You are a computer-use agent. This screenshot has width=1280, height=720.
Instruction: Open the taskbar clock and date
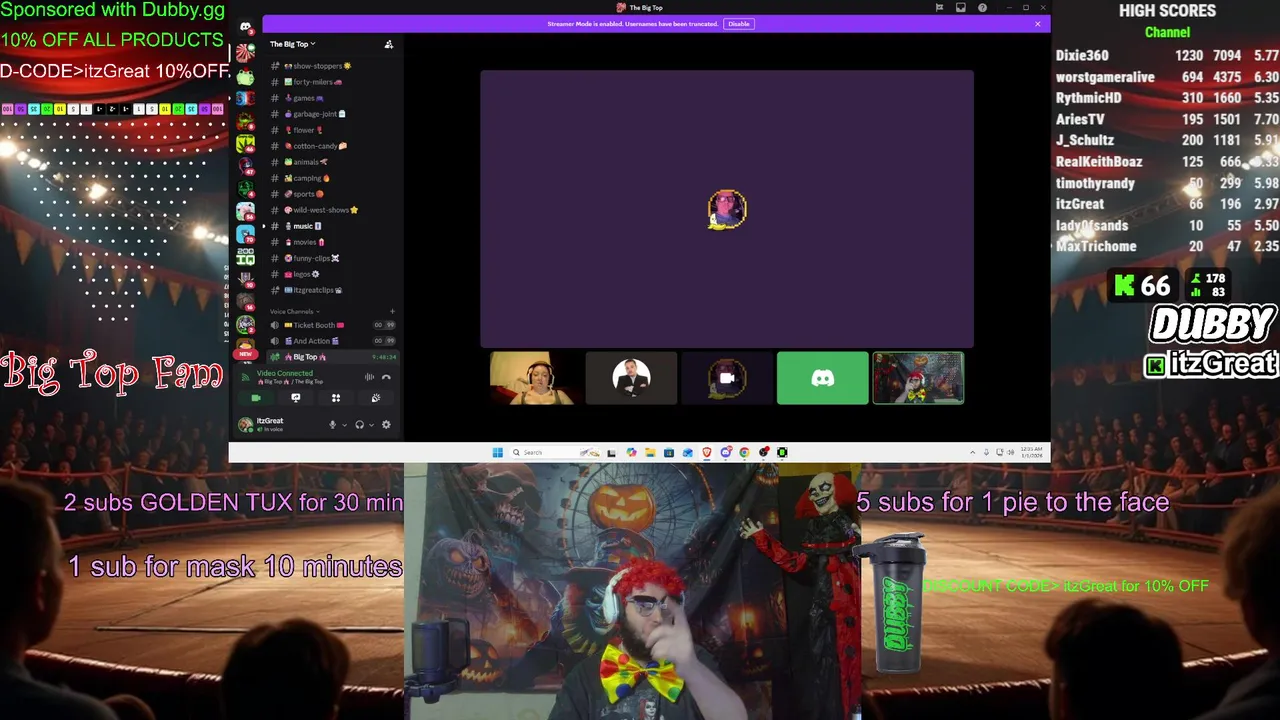point(1031,452)
